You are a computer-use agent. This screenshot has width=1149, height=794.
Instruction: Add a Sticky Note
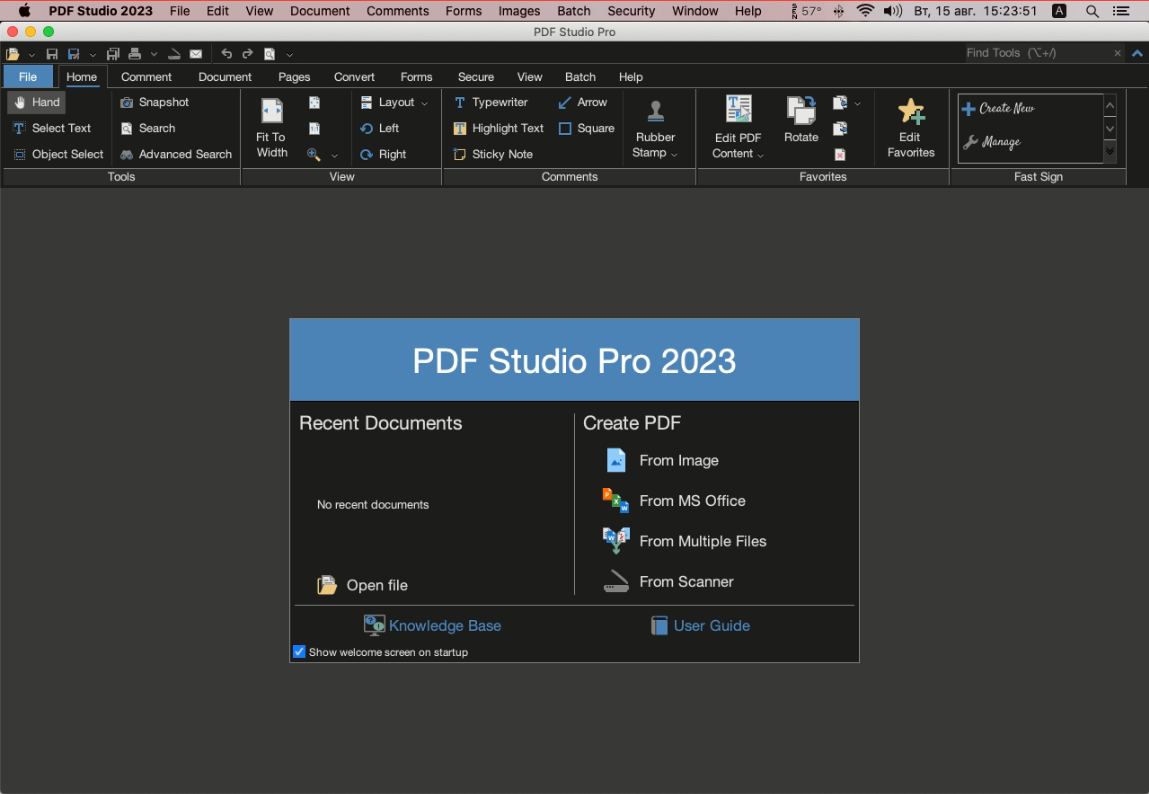click(492, 154)
